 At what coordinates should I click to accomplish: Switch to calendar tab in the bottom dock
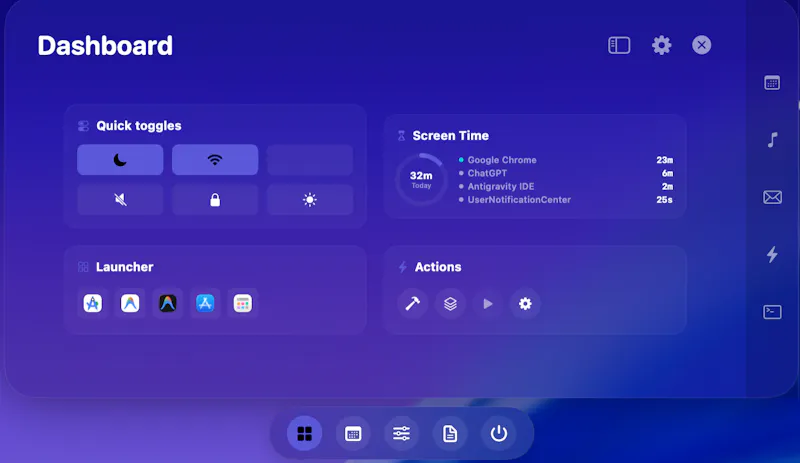point(353,433)
